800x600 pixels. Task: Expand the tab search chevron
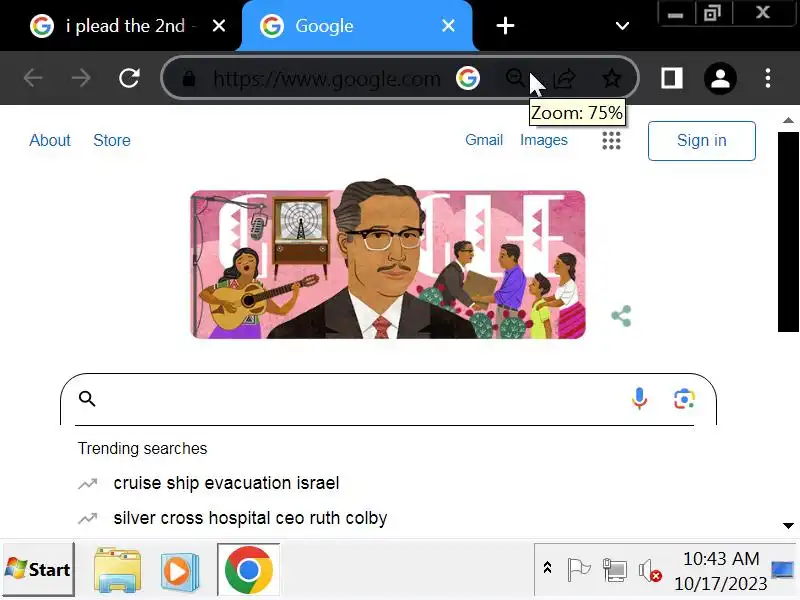click(x=622, y=26)
